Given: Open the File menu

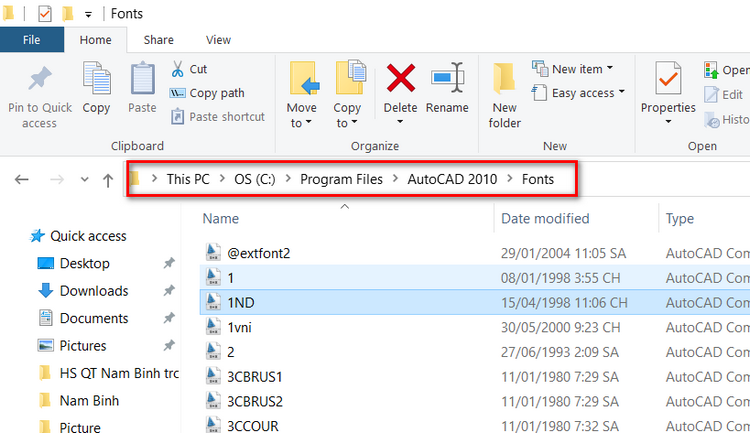Looking at the screenshot, I should pos(32,40).
